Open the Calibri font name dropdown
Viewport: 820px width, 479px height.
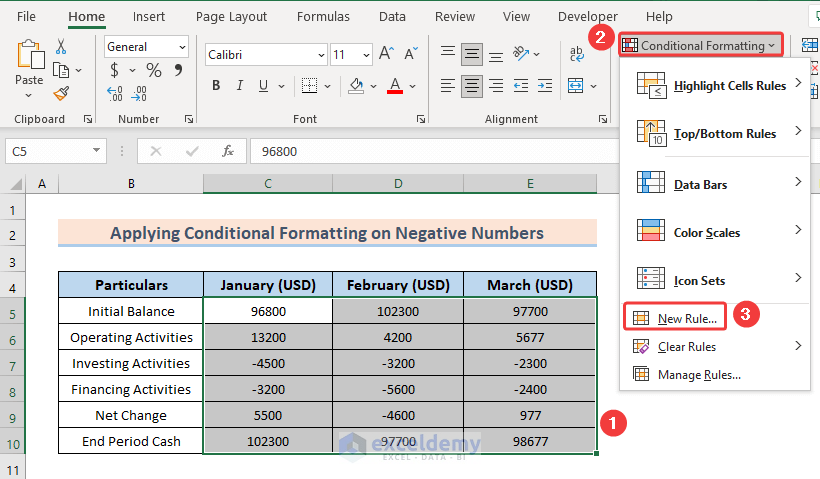321,55
